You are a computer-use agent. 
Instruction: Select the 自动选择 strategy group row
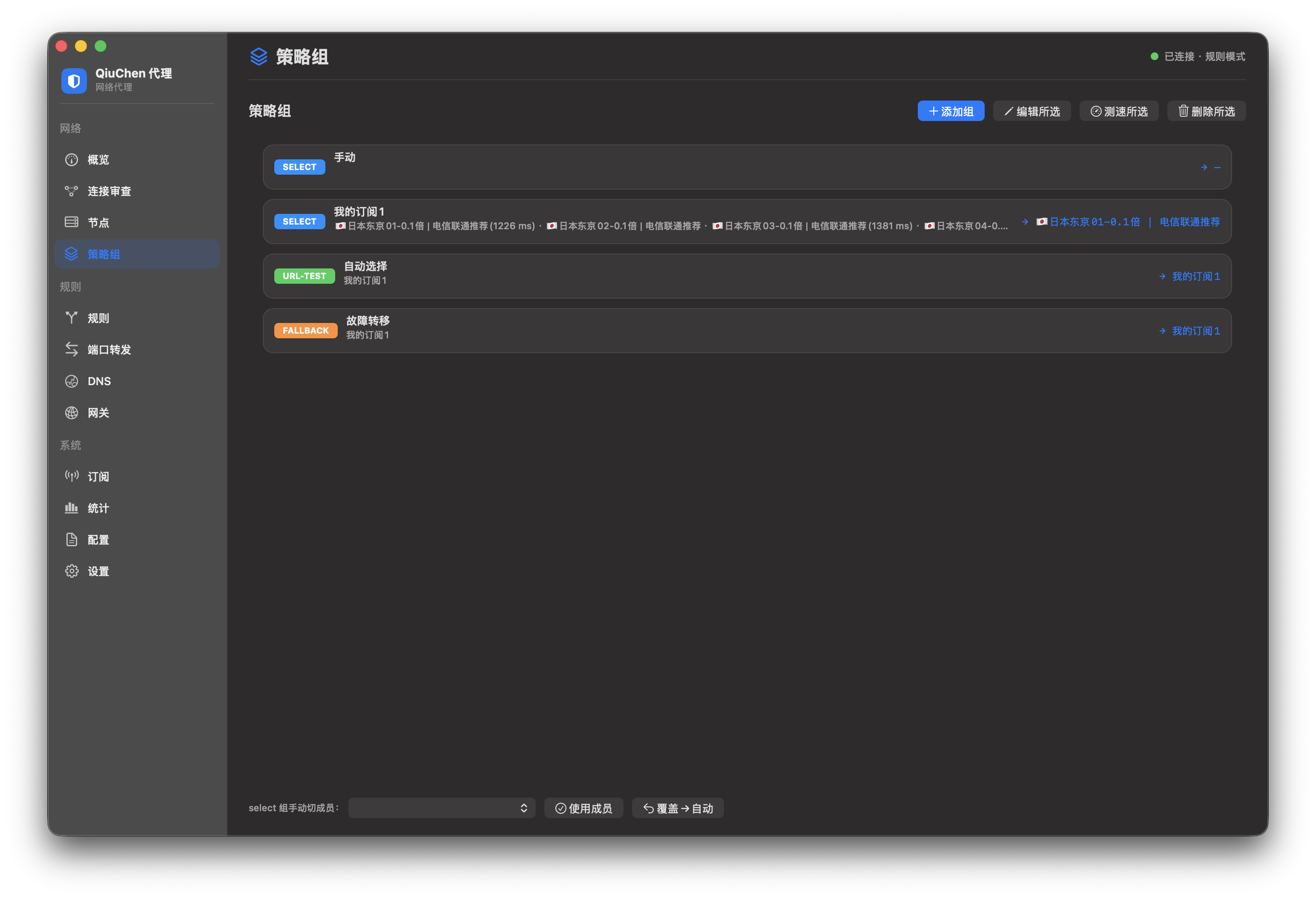click(x=747, y=277)
